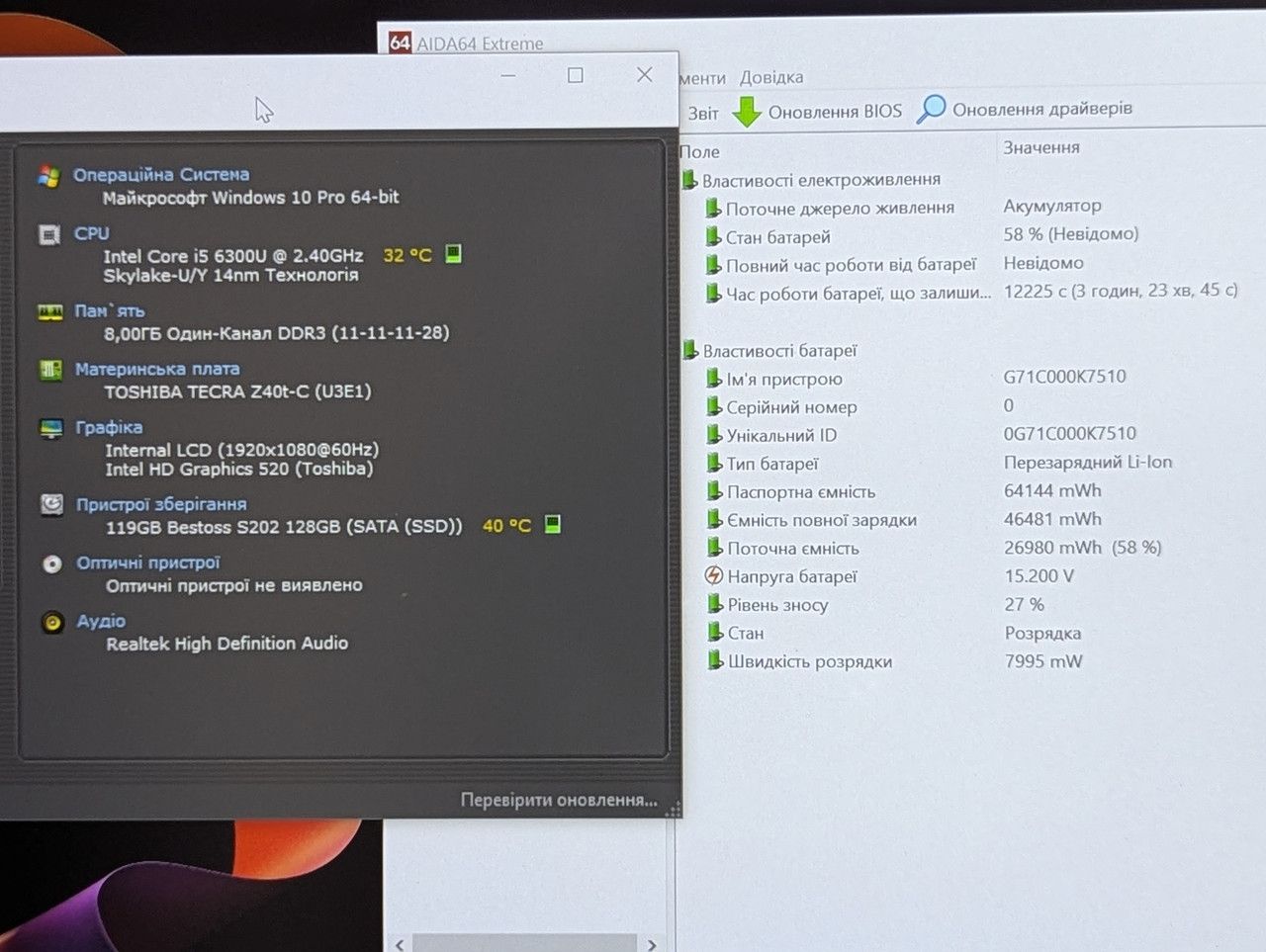Screen dimensions: 1266x952
Task: Click the value '15.200 V'
Action: click(x=1040, y=575)
